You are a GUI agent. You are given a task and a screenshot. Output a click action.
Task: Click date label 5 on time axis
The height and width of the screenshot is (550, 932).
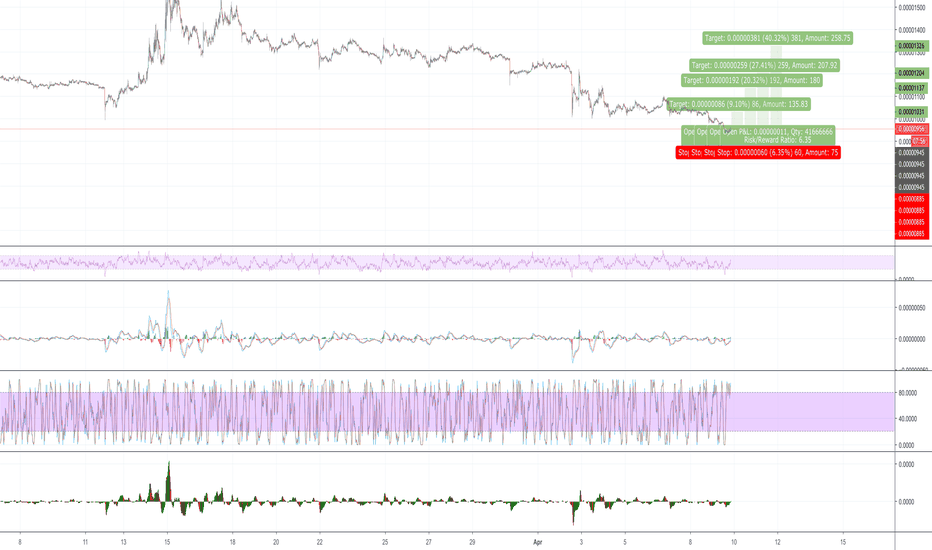[625, 542]
